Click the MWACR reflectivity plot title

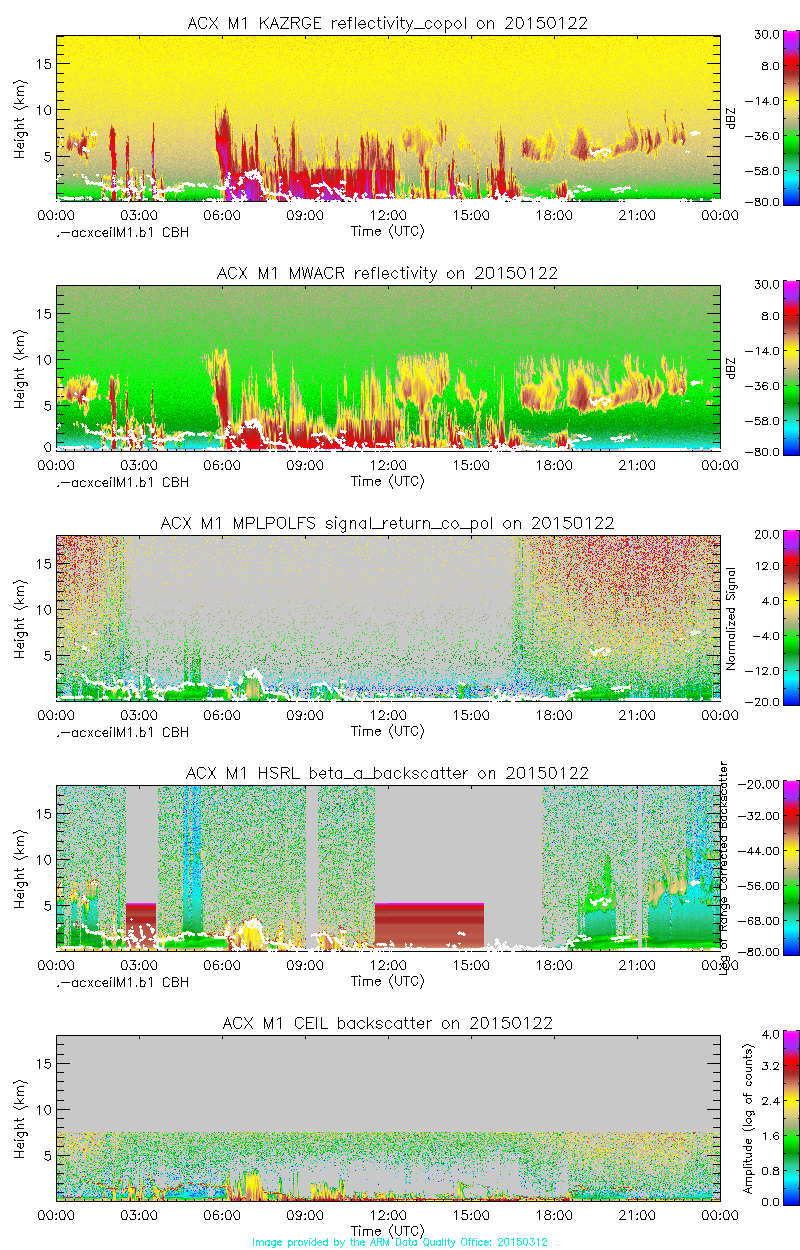[387, 273]
